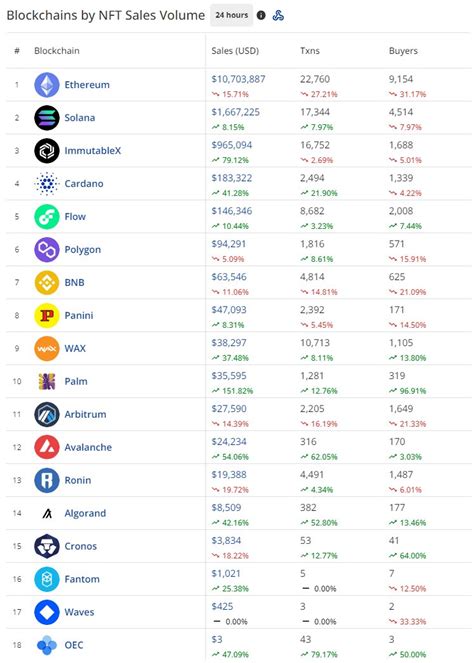Click the Solana logo icon
The width and height of the screenshot is (474, 663).
[47, 118]
